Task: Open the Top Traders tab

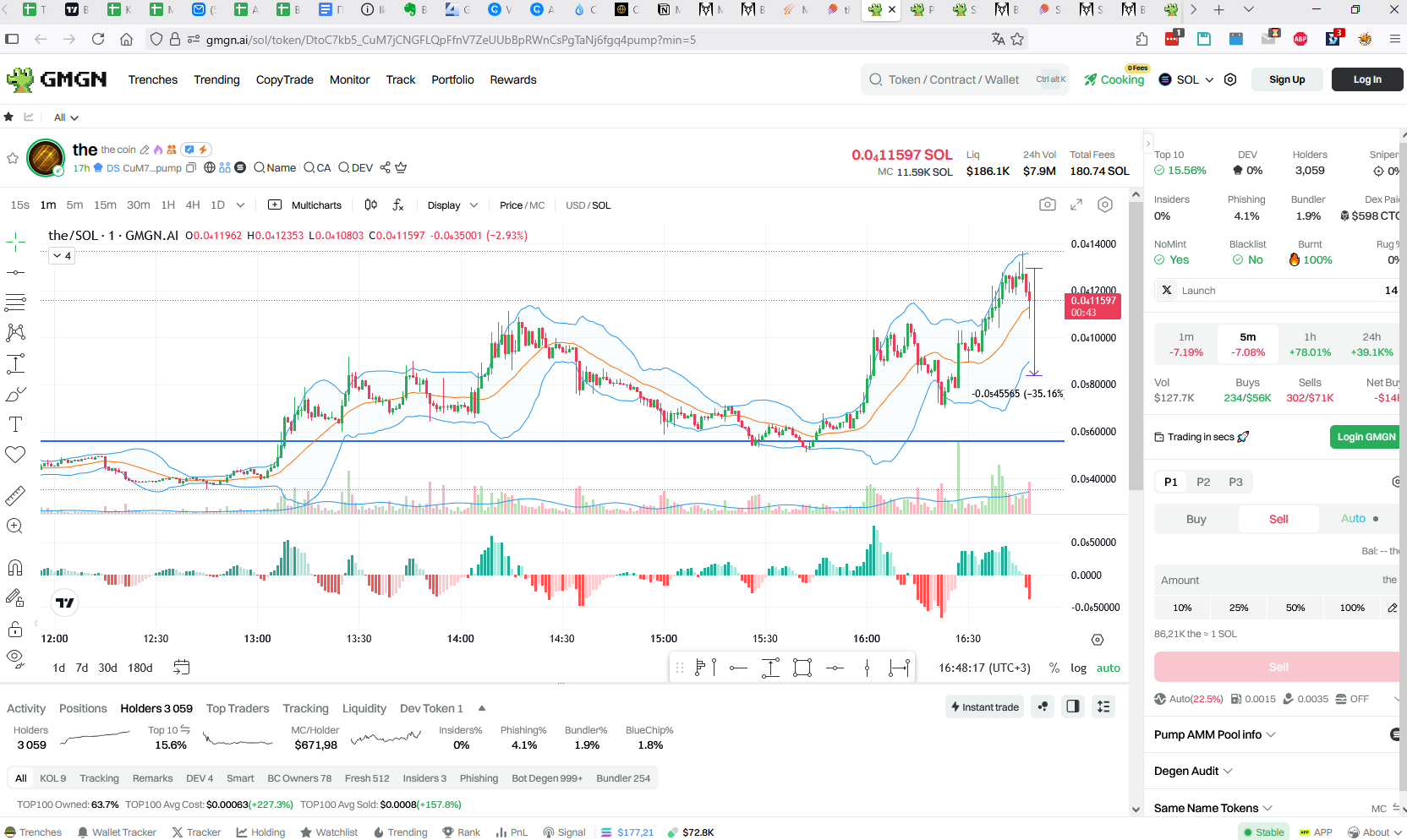Action: [x=238, y=708]
